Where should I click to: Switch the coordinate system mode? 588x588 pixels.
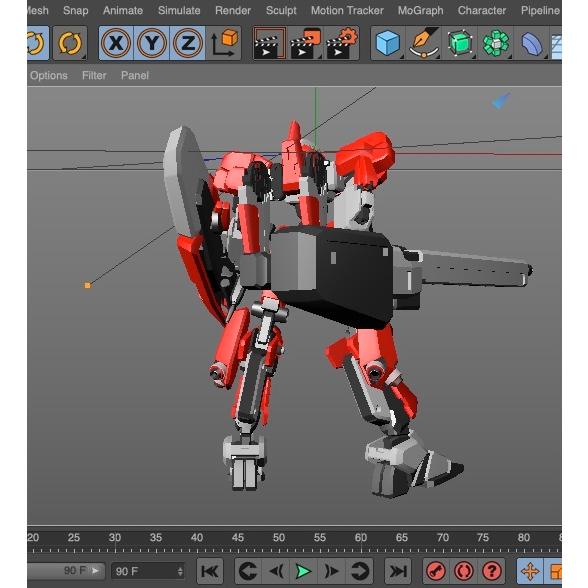pyautogui.click(x=224, y=43)
